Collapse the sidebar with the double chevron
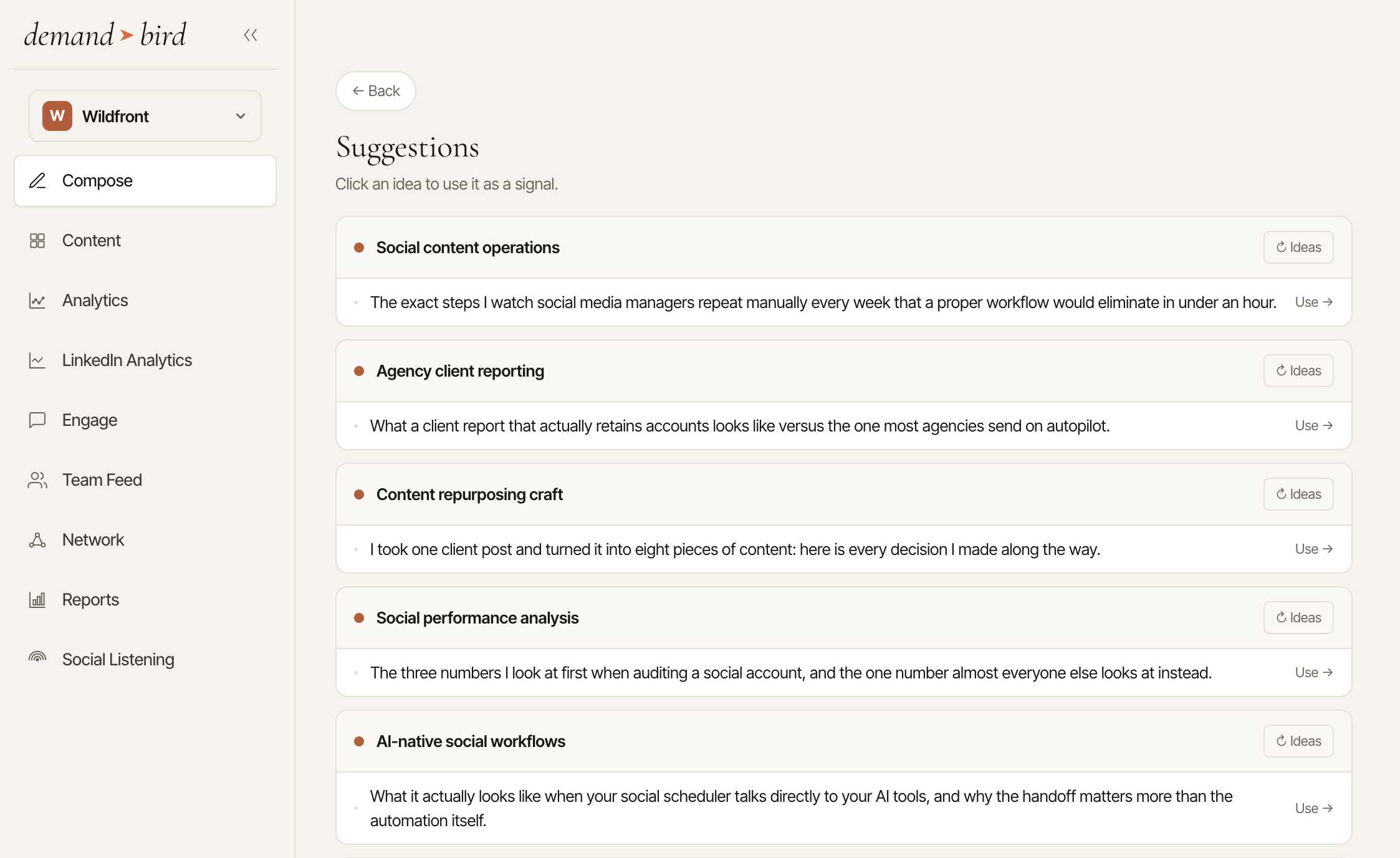Viewport: 1400px width, 858px height. point(251,35)
